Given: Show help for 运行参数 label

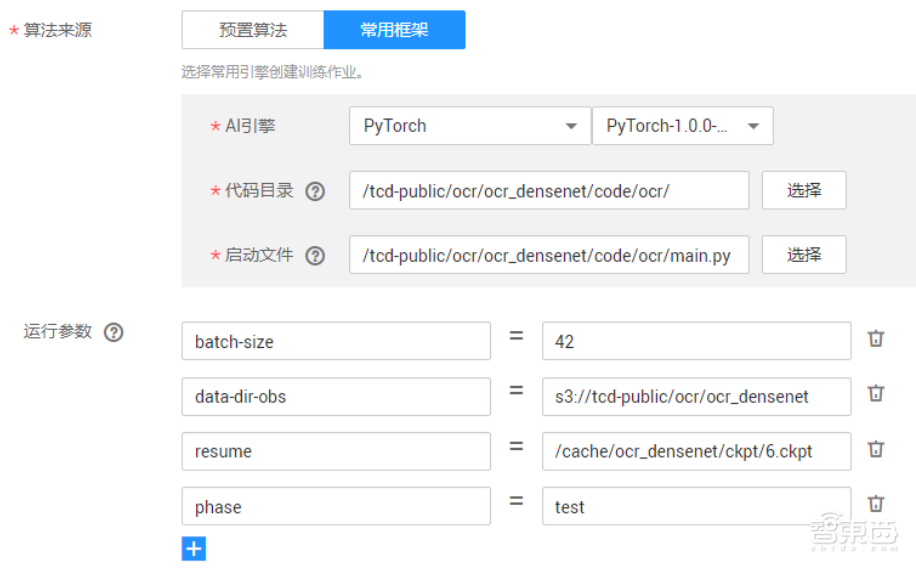Looking at the screenshot, I should (114, 332).
